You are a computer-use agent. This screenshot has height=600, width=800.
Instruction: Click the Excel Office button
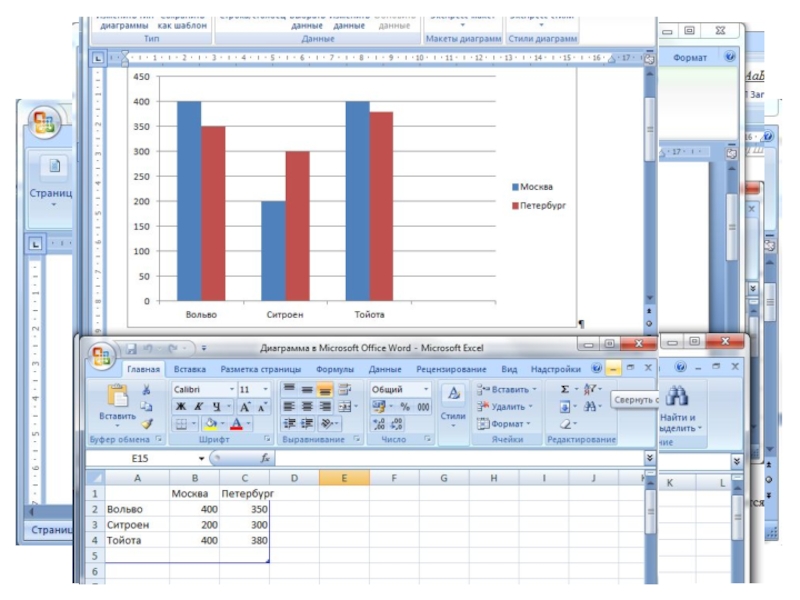[101, 358]
